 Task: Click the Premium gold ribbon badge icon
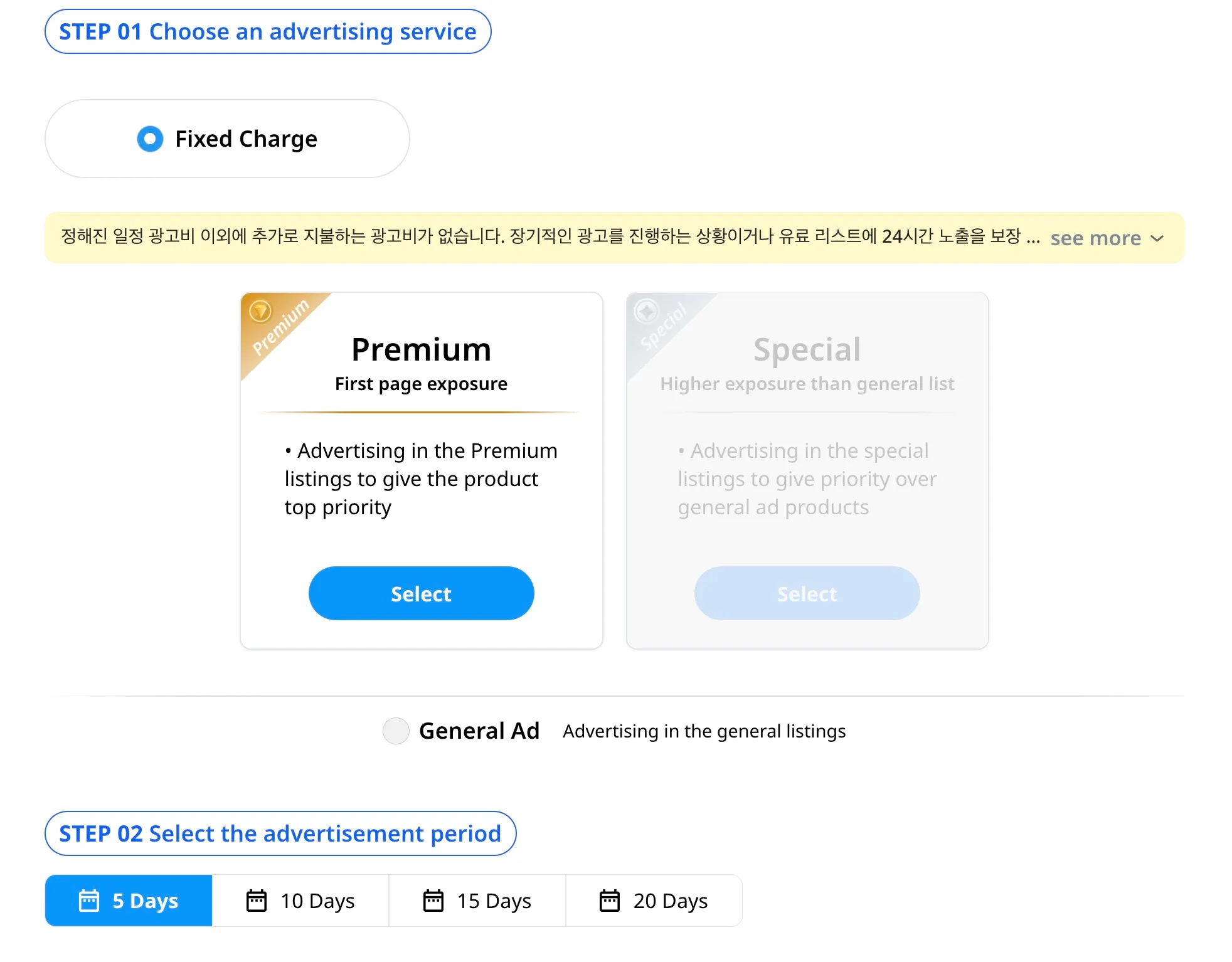pos(260,311)
